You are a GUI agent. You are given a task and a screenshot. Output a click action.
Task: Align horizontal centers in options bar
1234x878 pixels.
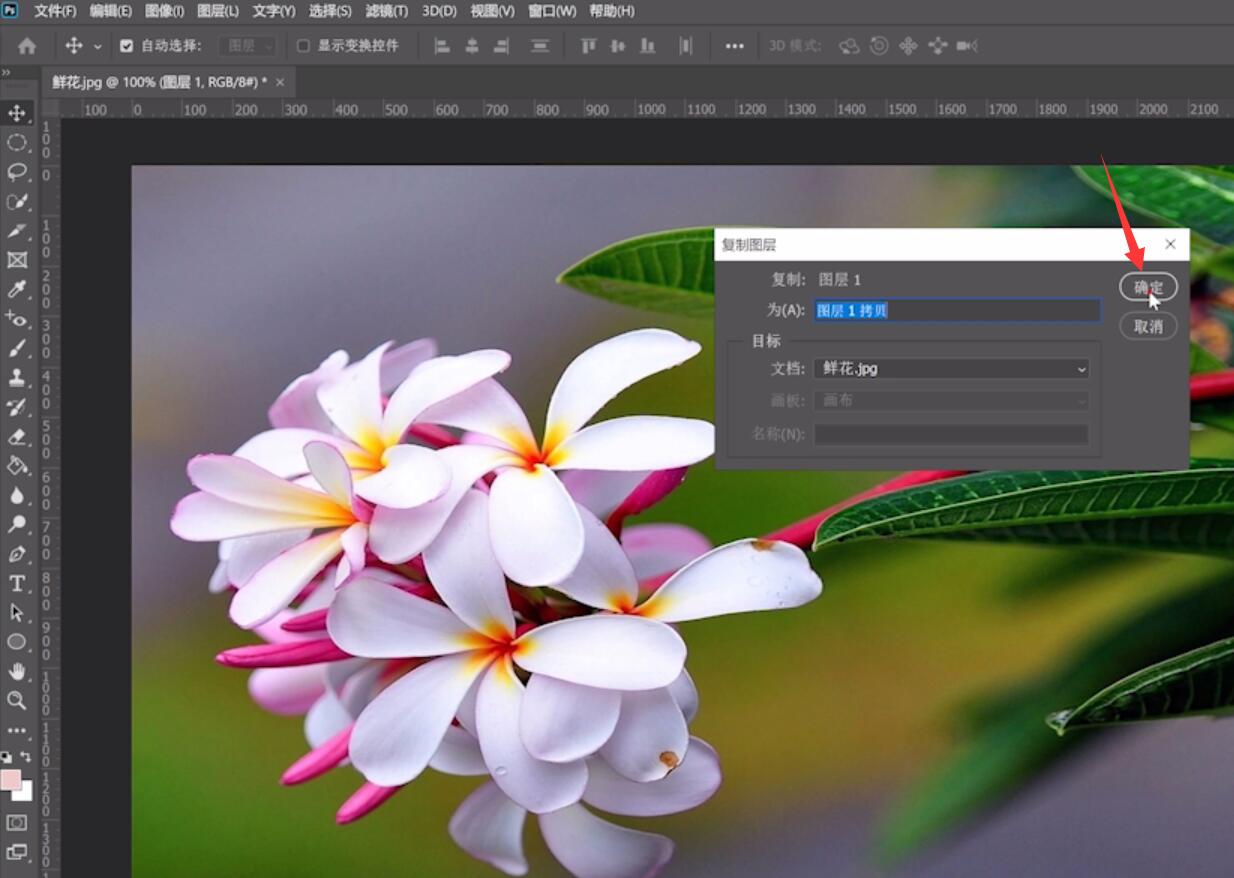[472, 46]
